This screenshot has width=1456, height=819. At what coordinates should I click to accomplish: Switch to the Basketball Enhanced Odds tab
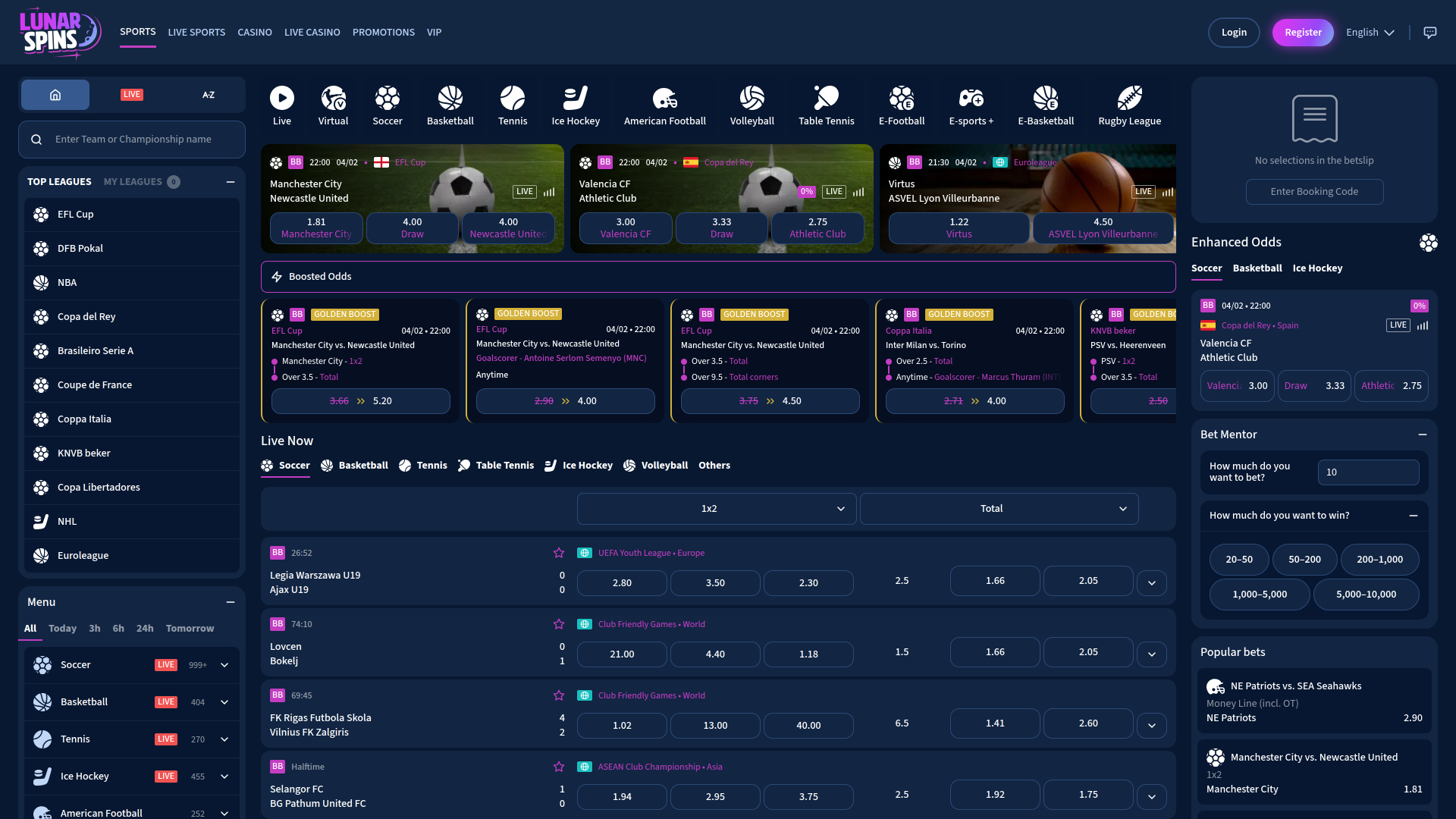click(1257, 268)
